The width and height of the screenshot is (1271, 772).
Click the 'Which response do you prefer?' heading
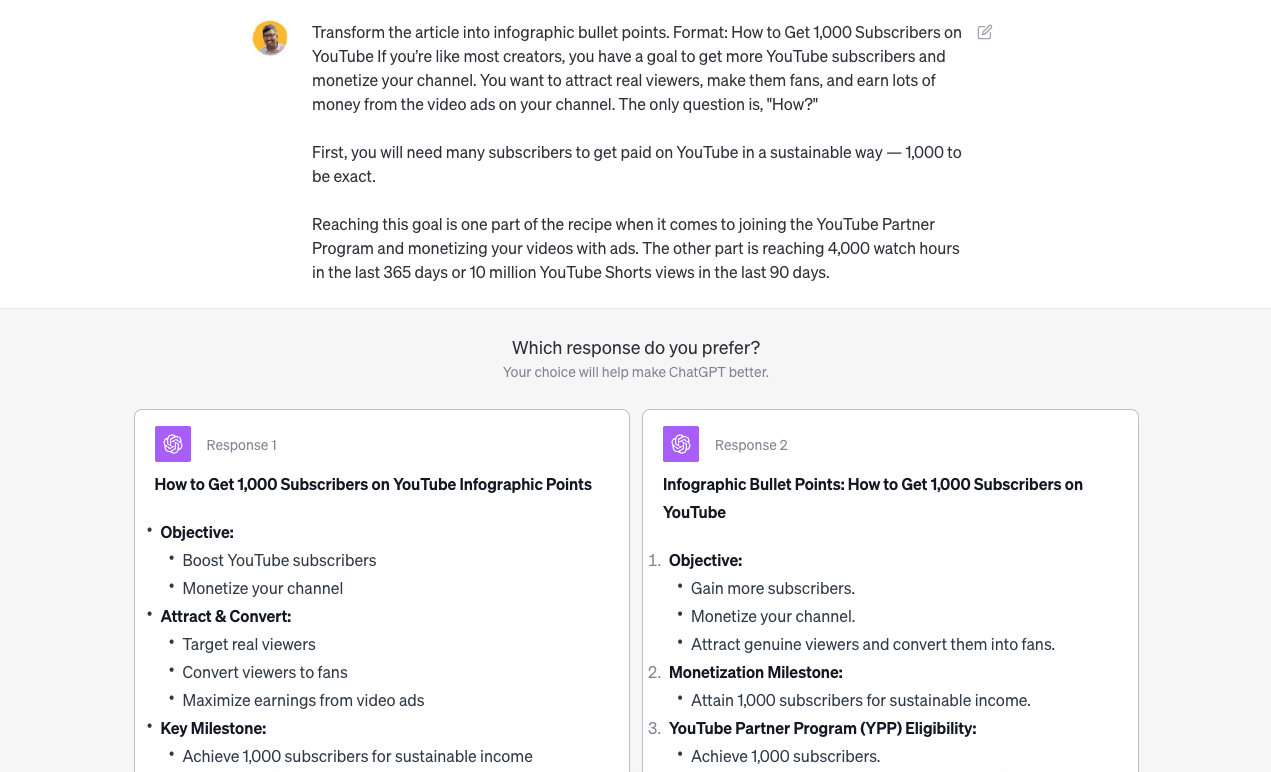point(635,347)
